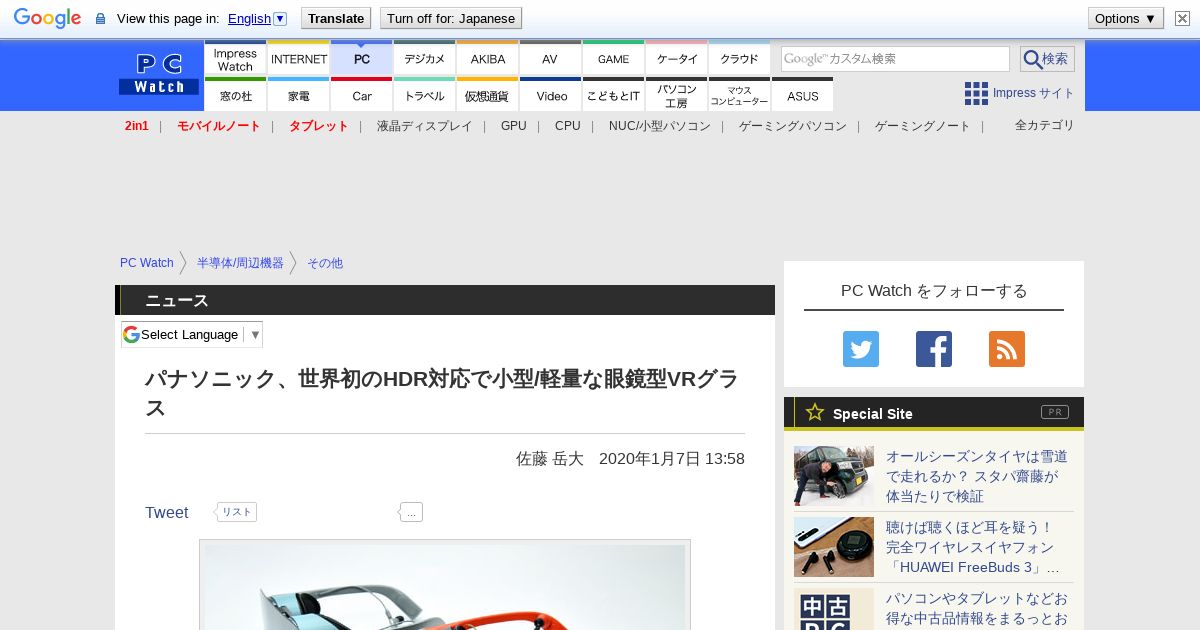Open the Car tab
Screen dimensions: 1200x630
(362, 95)
